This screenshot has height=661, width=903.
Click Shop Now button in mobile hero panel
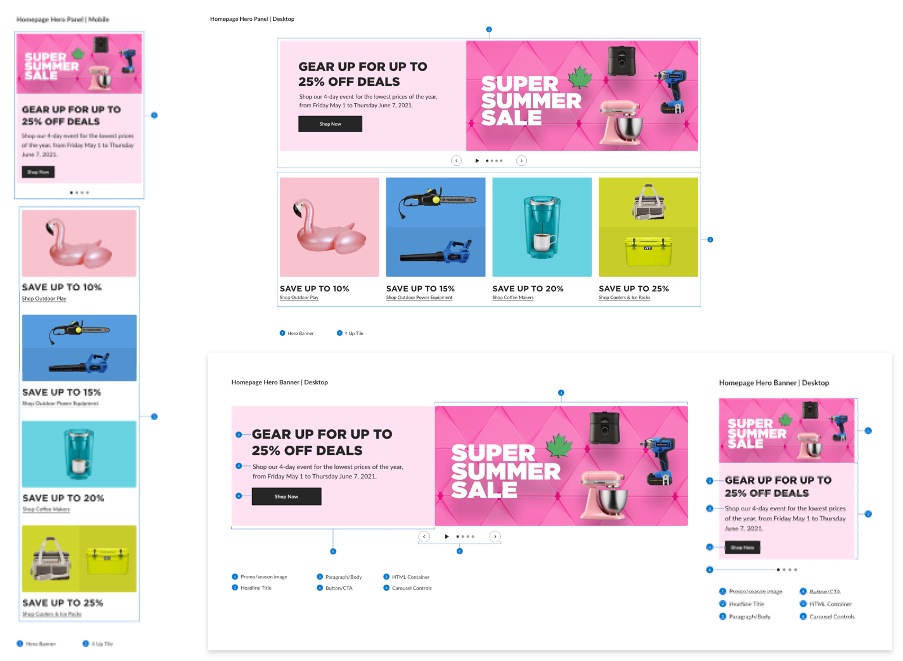tap(39, 172)
